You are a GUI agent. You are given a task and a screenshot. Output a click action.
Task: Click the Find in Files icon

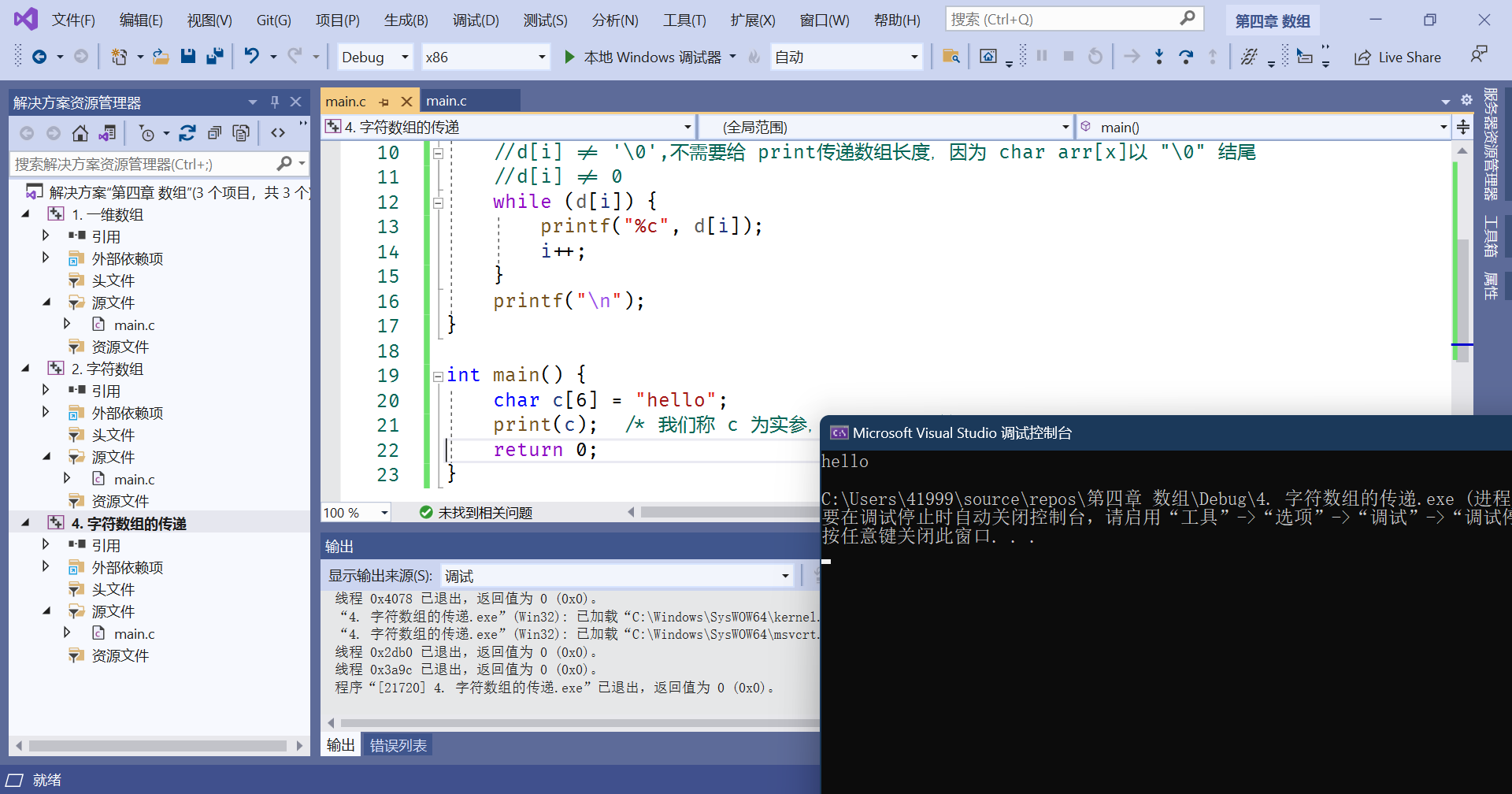951,57
